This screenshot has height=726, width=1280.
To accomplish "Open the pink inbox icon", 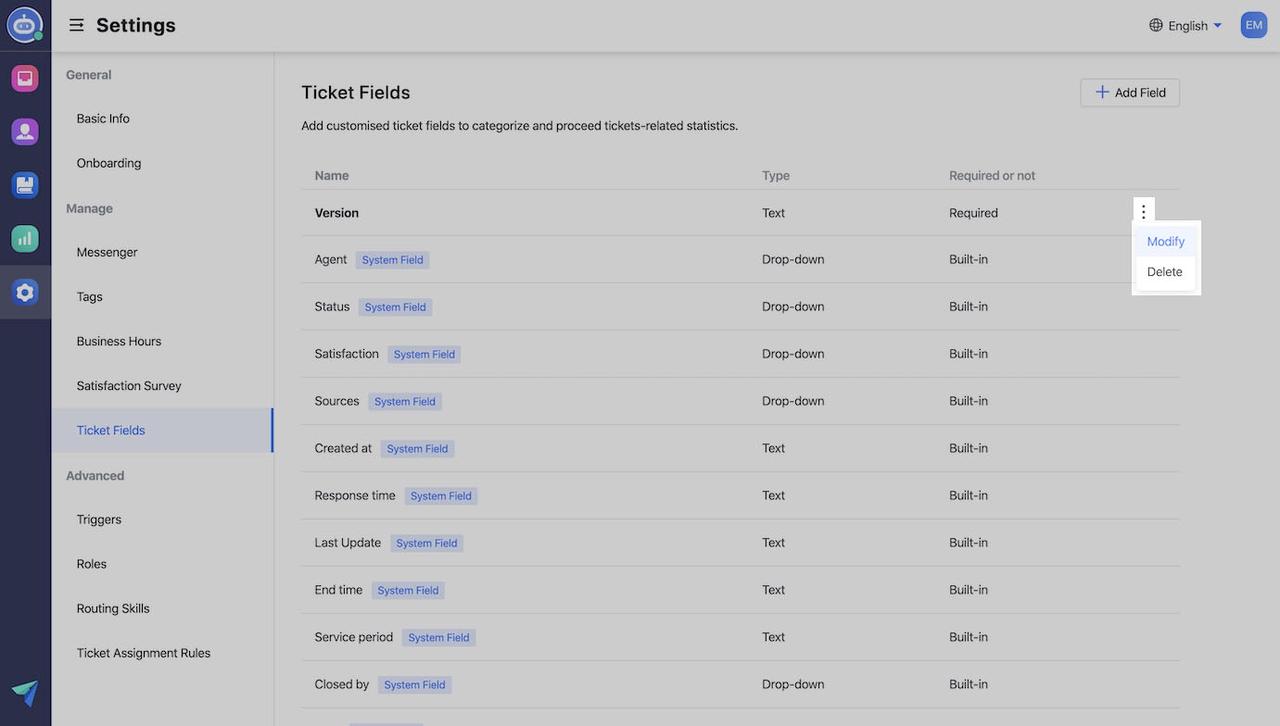I will tap(25, 78).
